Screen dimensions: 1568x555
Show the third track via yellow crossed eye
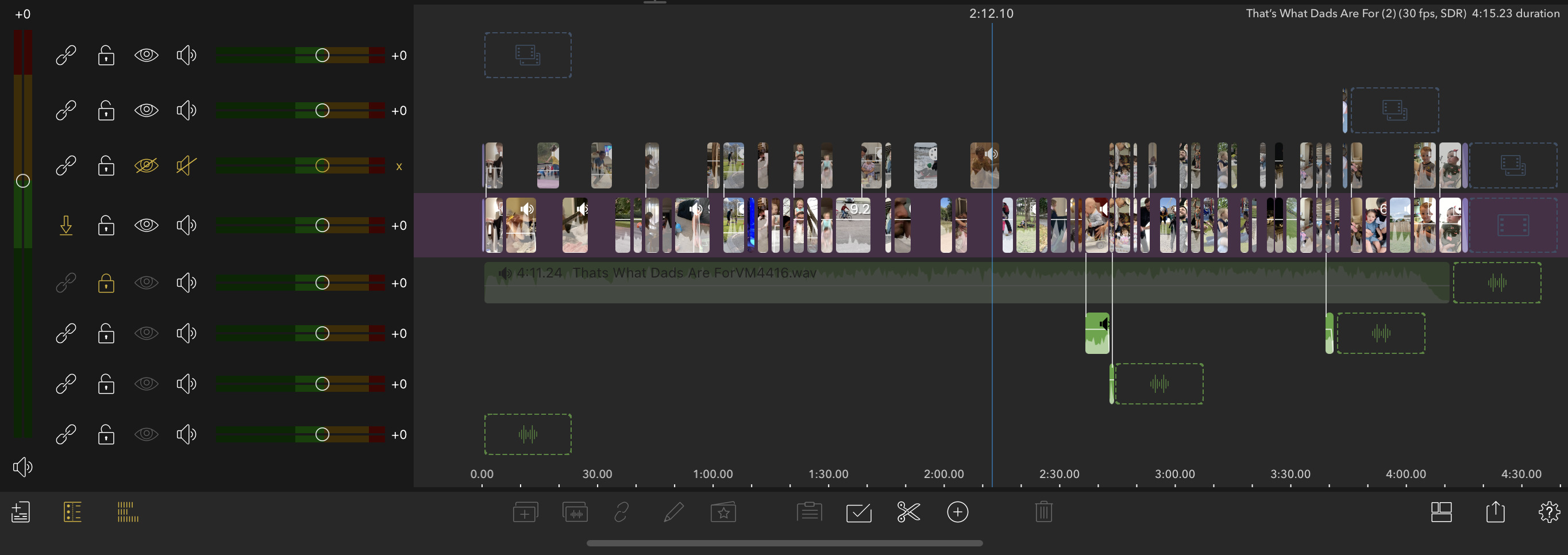tap(146, 165)
